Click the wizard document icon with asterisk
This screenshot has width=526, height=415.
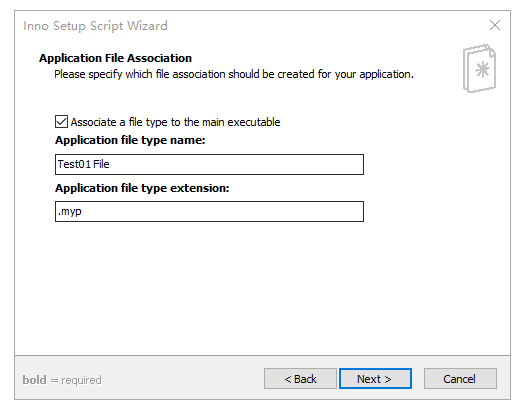[x=479, y=69]
